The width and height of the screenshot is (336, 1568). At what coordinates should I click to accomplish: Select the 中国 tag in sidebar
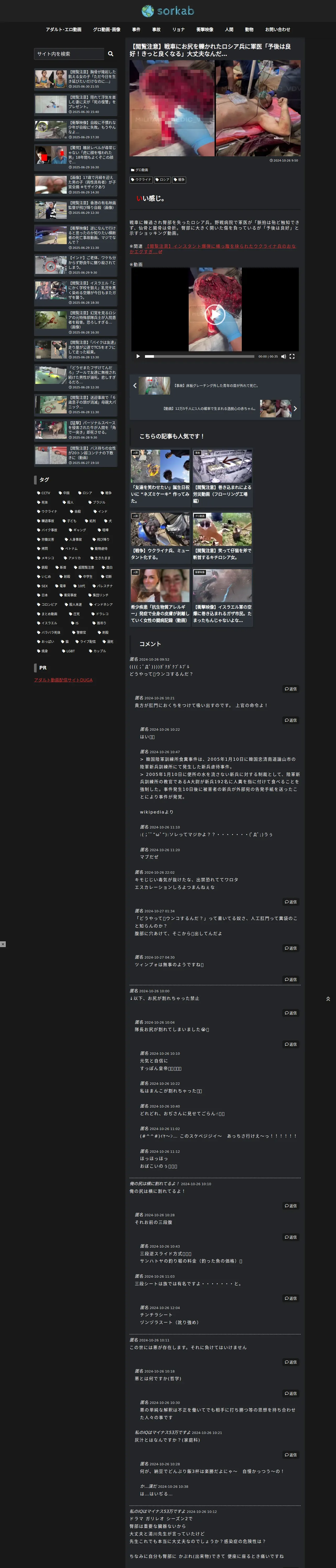[64, 493]
